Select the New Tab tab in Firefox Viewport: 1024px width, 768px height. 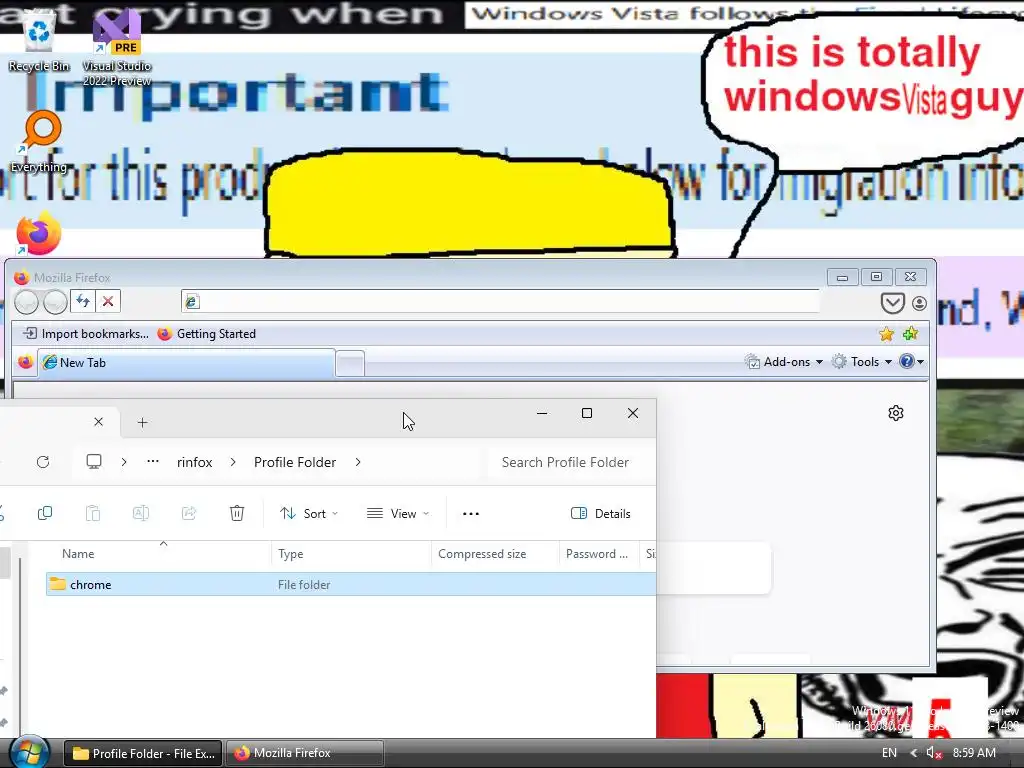(186, 362)
